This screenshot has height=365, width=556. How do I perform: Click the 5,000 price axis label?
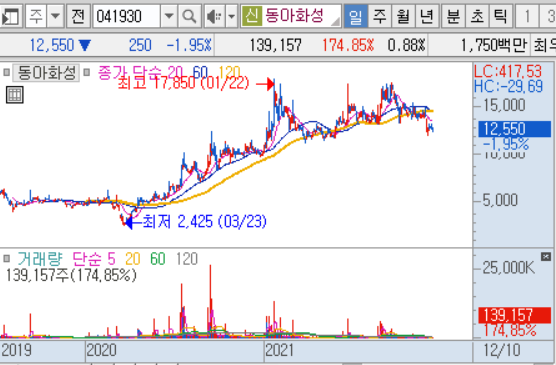(500, 200)
